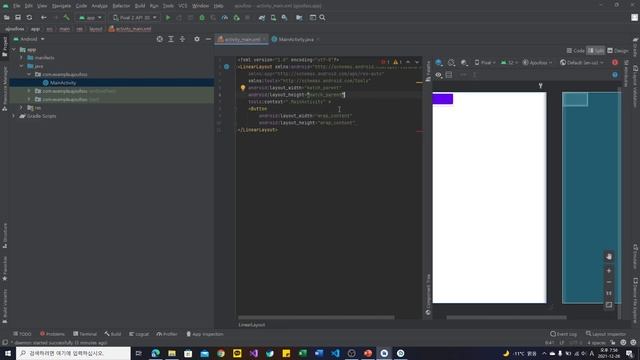Click the Save All disk icon
640x360 pixels.
(18, 18)
